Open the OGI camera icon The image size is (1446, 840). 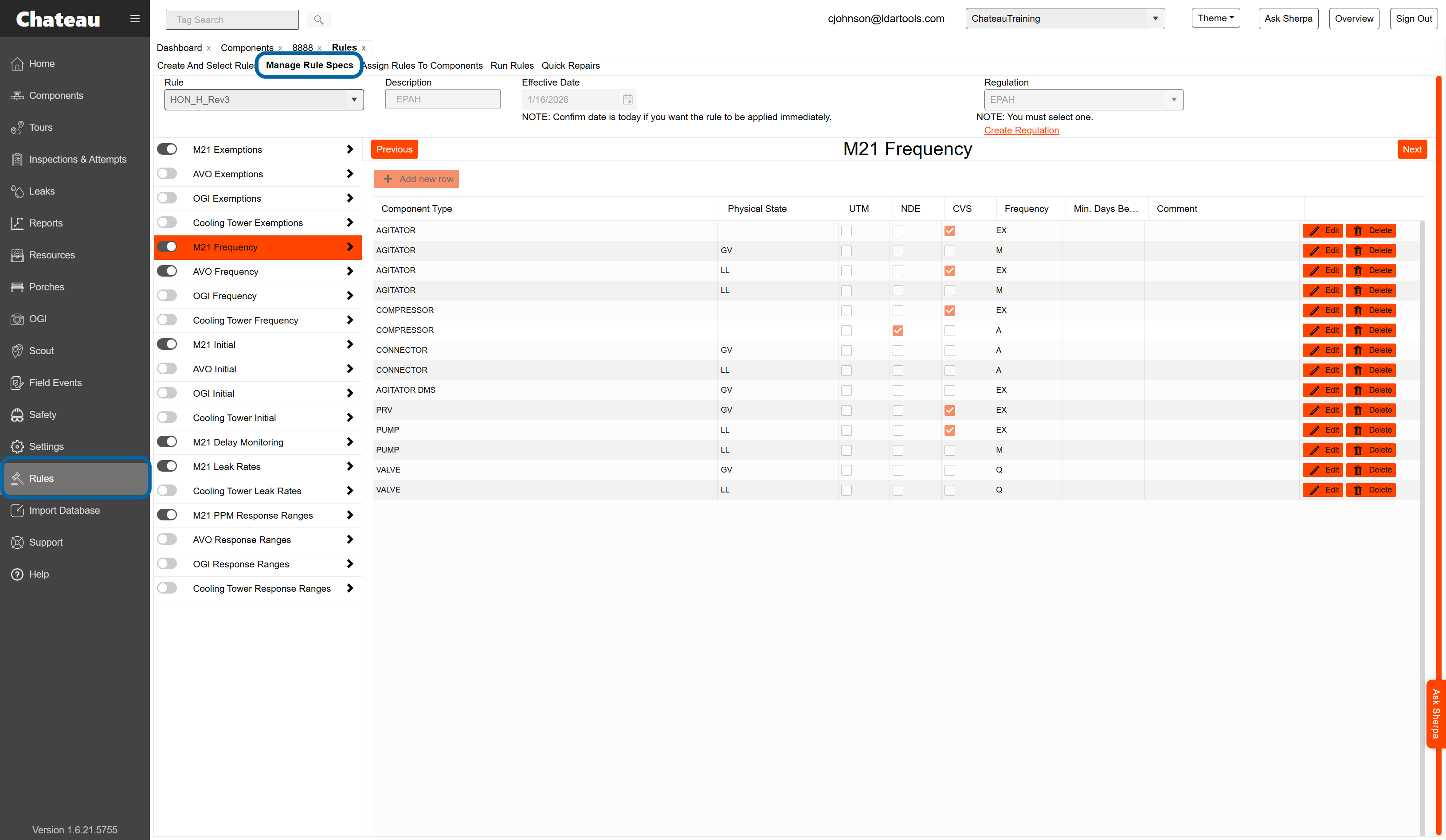[x=17, y=319]
